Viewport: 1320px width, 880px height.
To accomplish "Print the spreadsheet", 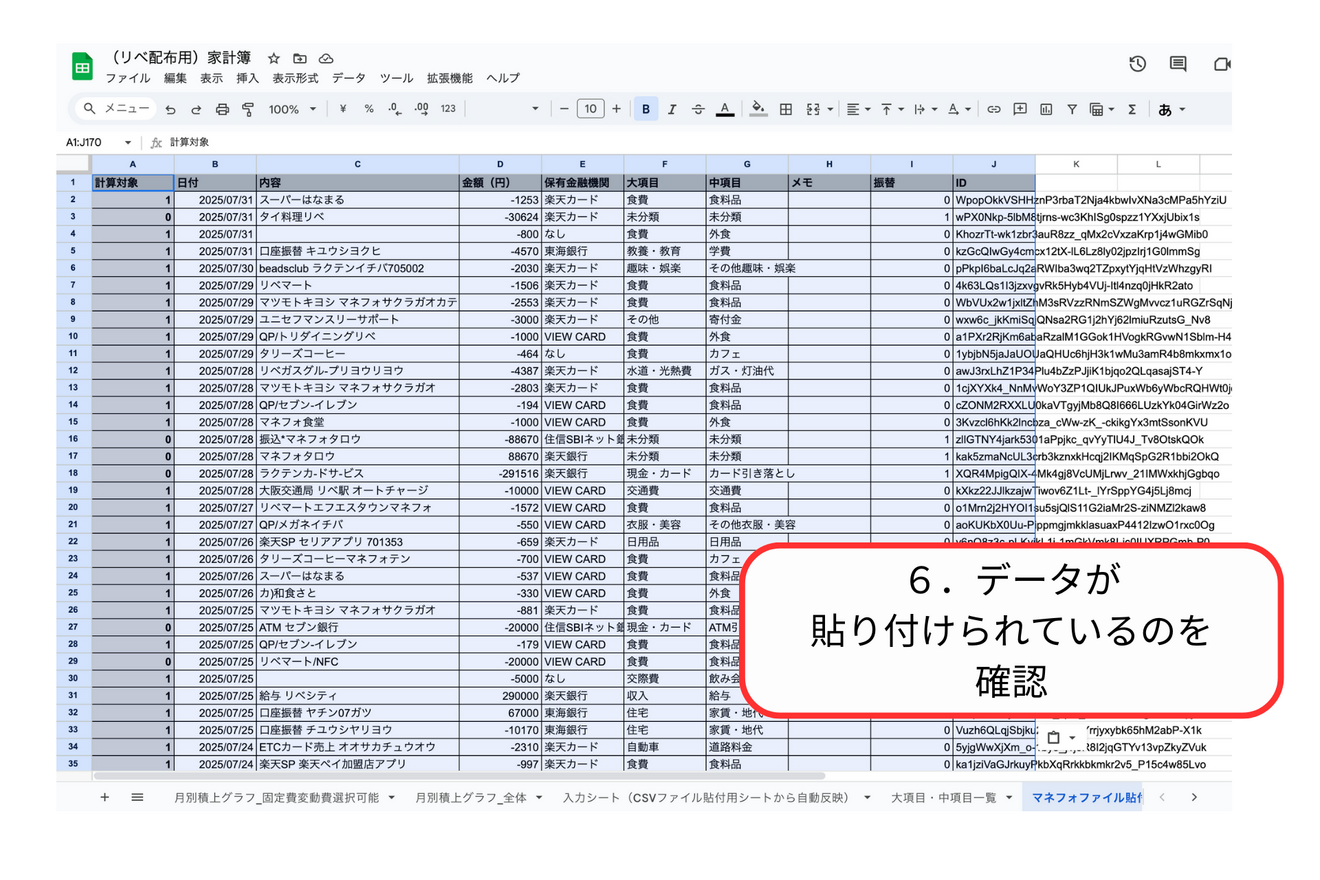I will pos(222,109).
